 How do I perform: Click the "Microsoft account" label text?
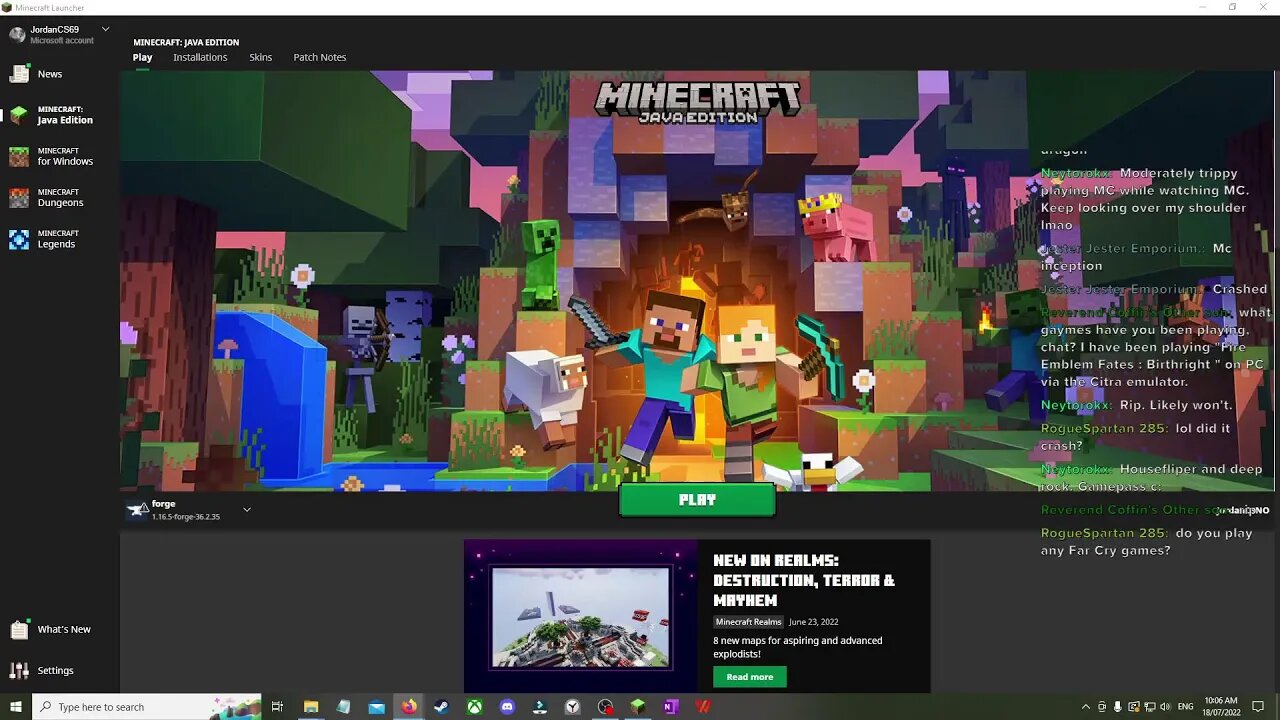[62, 41]
